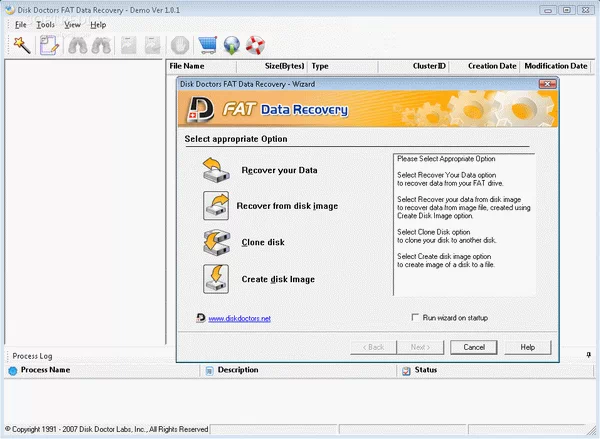Select the Recover your Data drive icon
The image size is (600, 439).
coord(217,170)
